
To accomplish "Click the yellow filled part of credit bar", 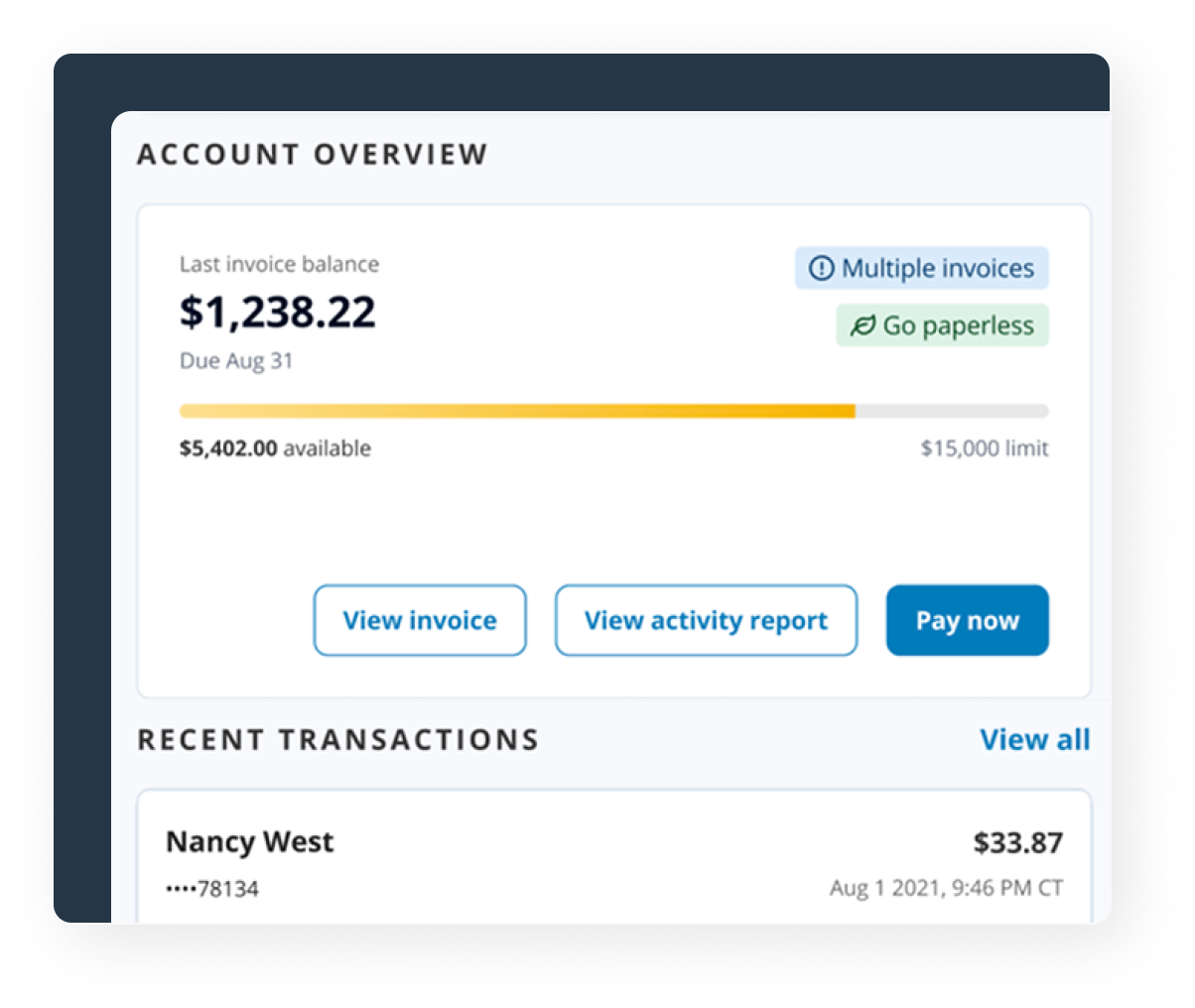I will point(516,411).
